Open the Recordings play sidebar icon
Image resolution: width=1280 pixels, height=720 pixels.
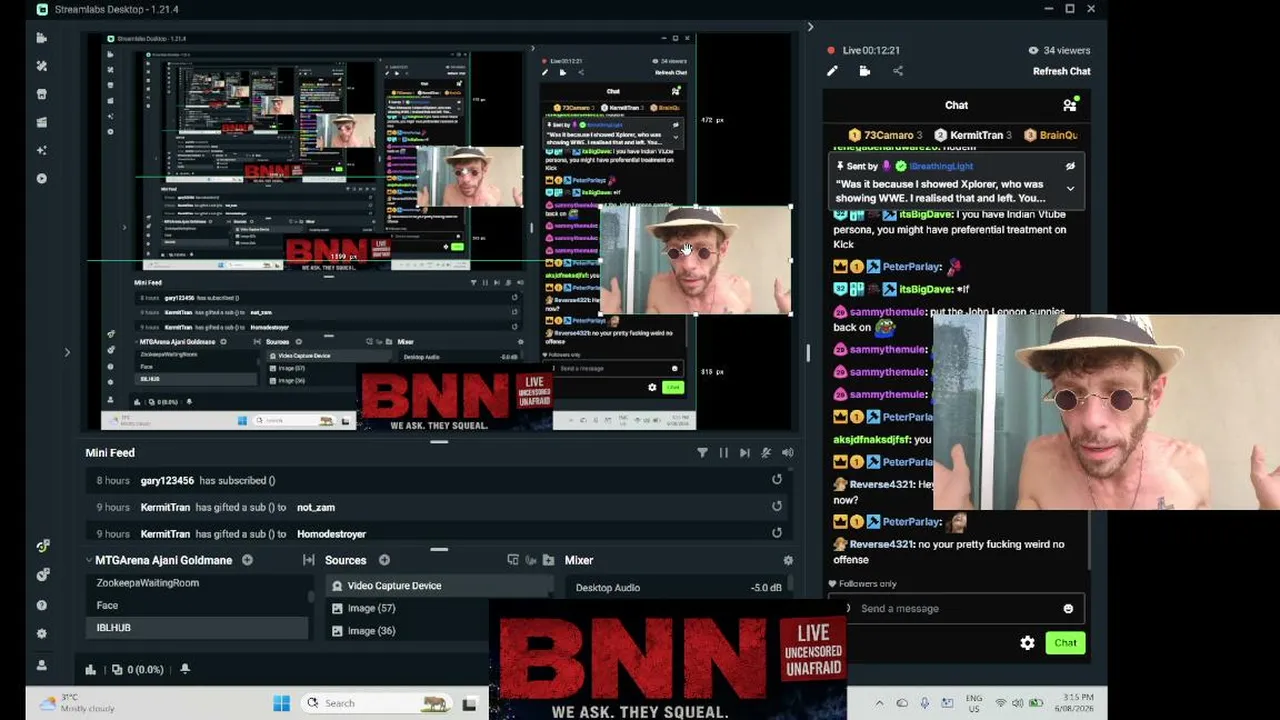pos(41,178)
